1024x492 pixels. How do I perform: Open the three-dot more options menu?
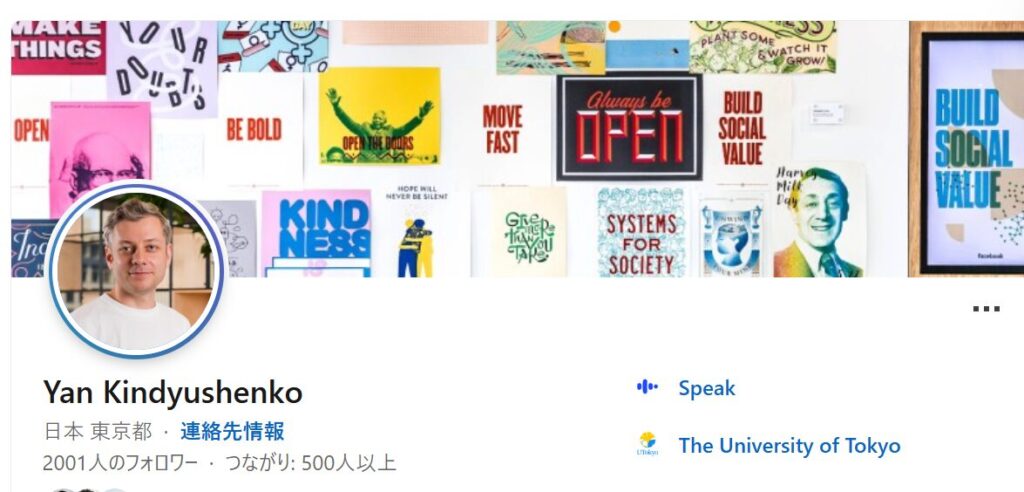coord(986,309)
